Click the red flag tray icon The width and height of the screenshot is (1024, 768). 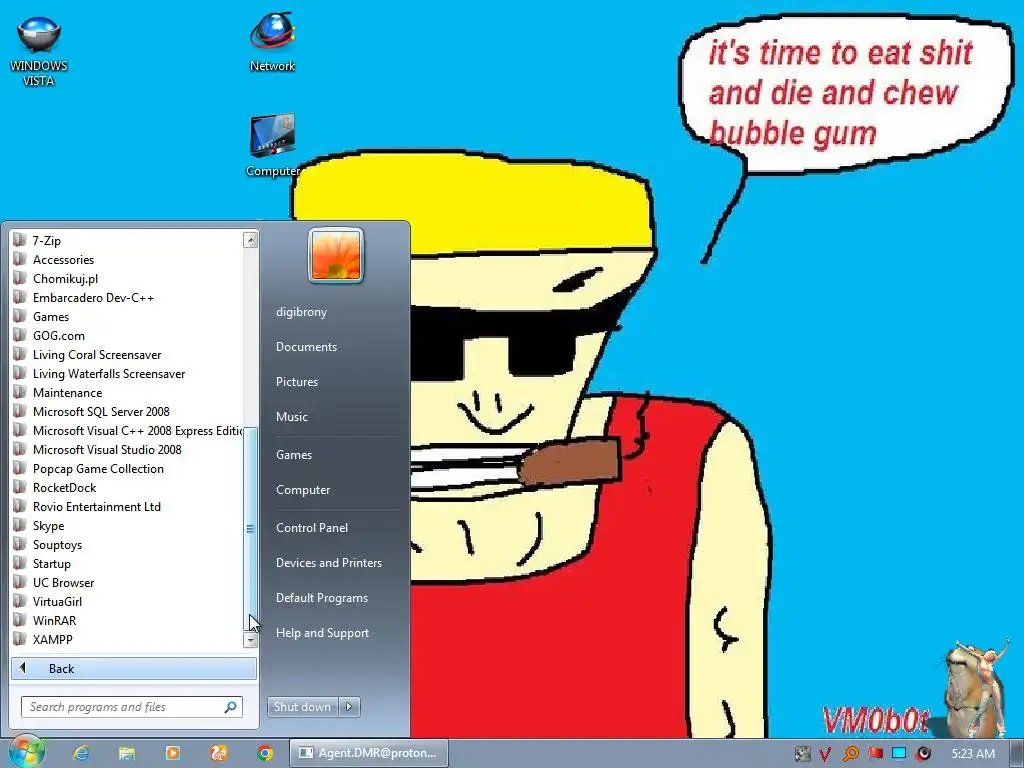pos(875,753)
